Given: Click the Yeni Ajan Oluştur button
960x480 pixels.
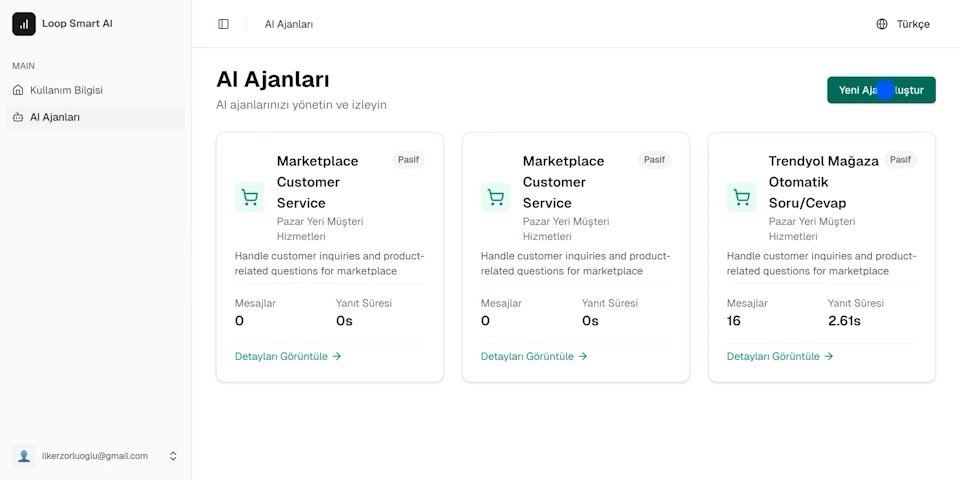Looking at the screenshot, I should pyautogui.click(x=881, y=90).
